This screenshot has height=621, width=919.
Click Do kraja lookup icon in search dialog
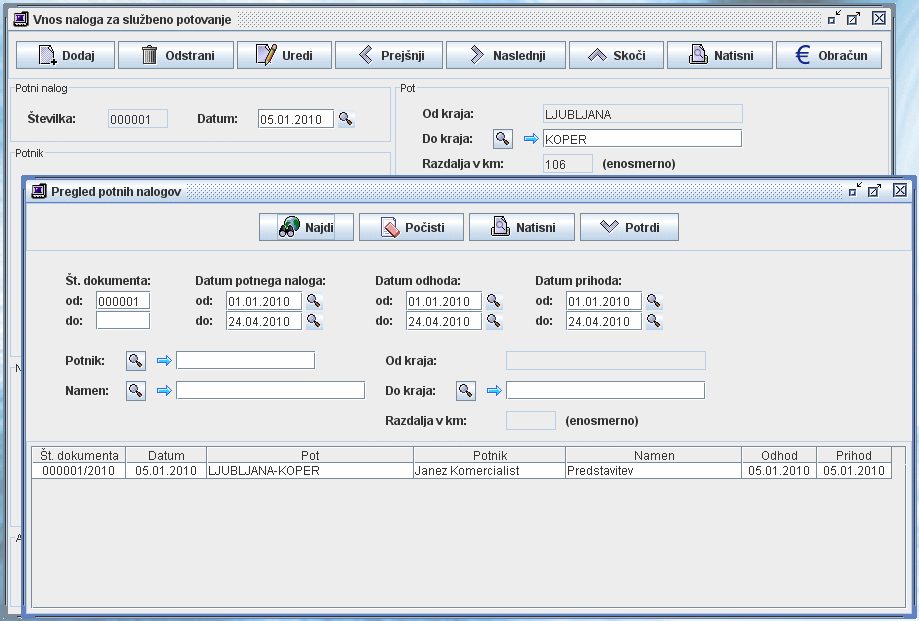(x=466, y=390)
